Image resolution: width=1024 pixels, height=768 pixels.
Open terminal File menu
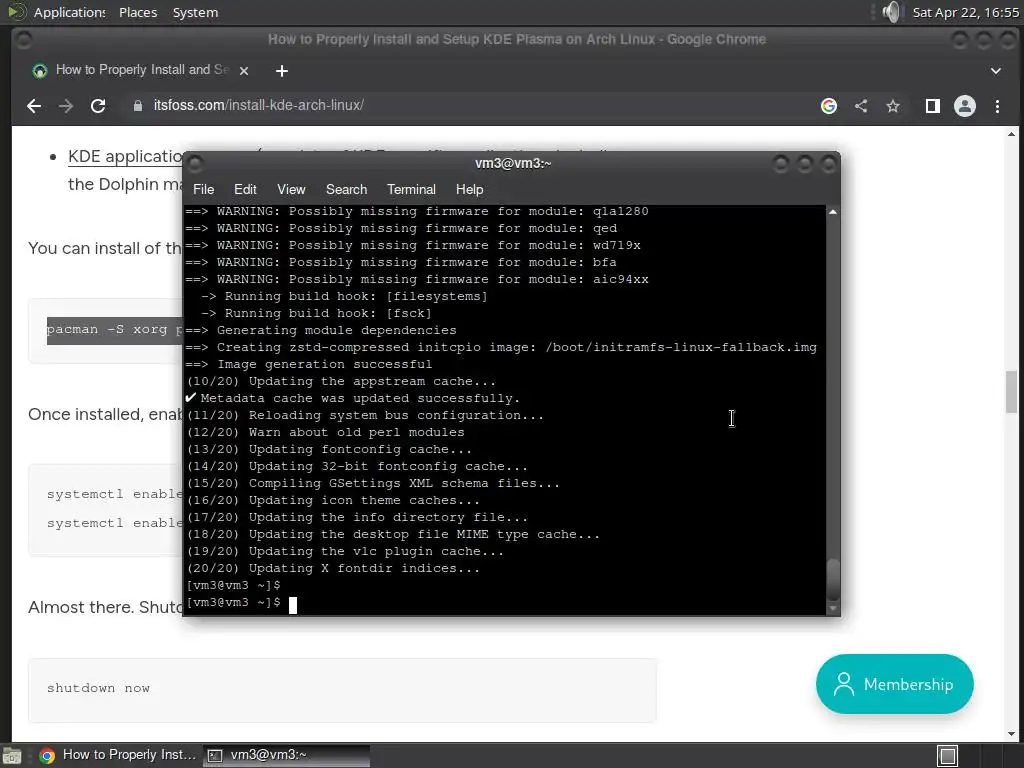coord(203,189)
